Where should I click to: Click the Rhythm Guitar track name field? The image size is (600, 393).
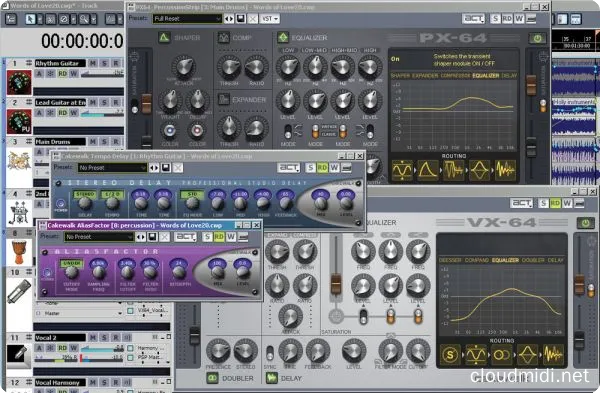pos(60,63)
